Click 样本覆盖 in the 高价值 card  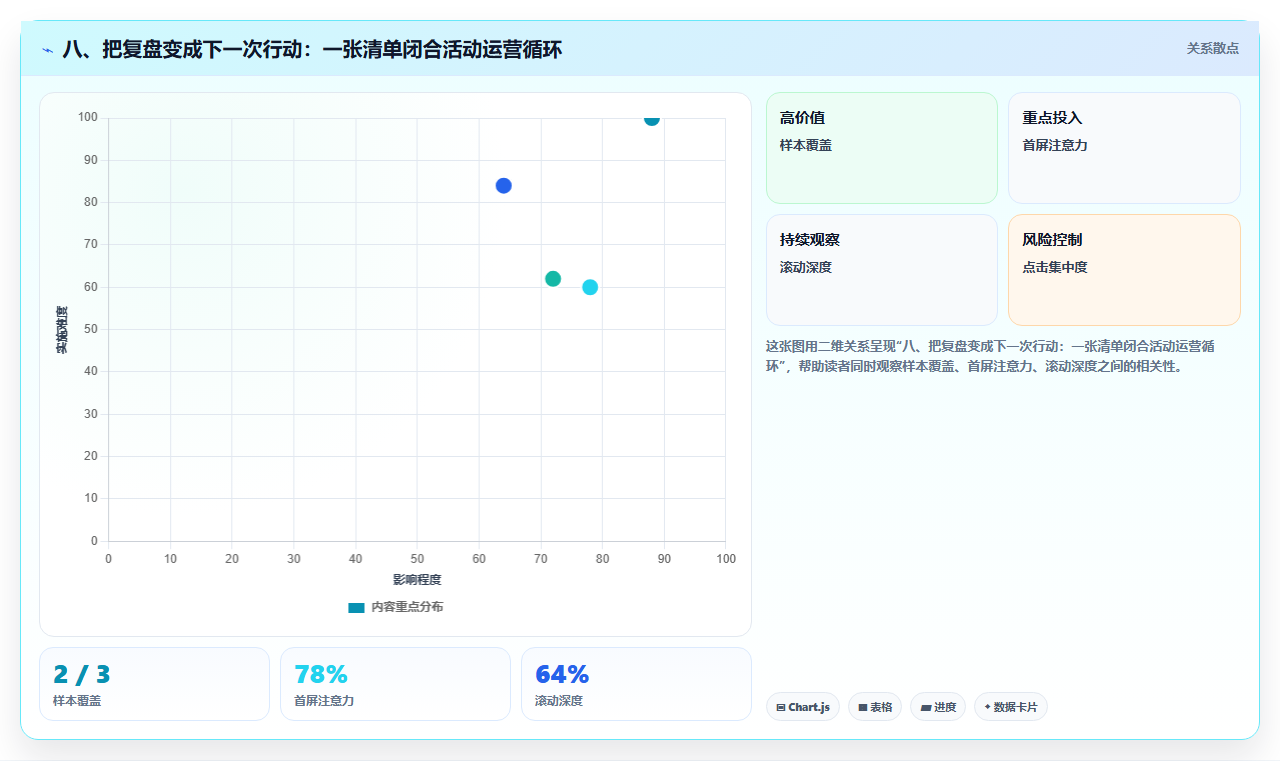[x=806, y=145]
